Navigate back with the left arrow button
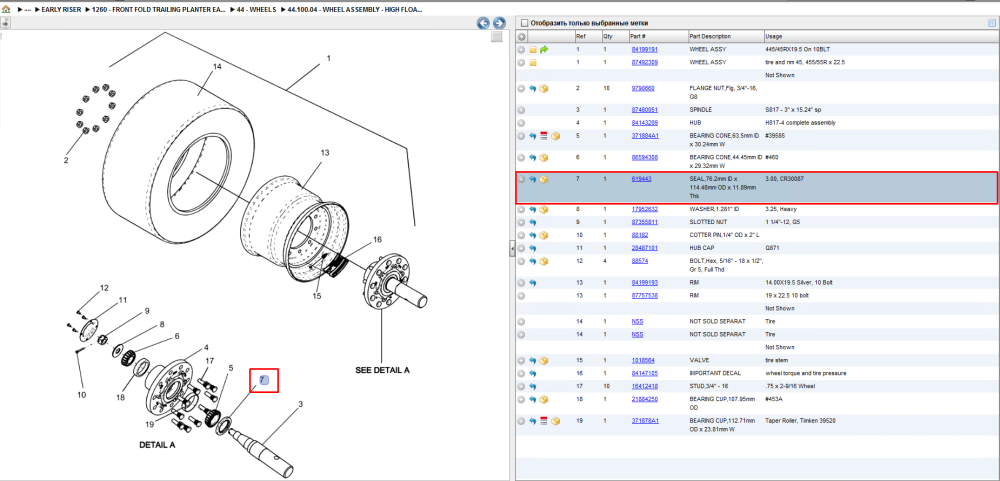The image size is (1000, 481). tap(483, 23)
